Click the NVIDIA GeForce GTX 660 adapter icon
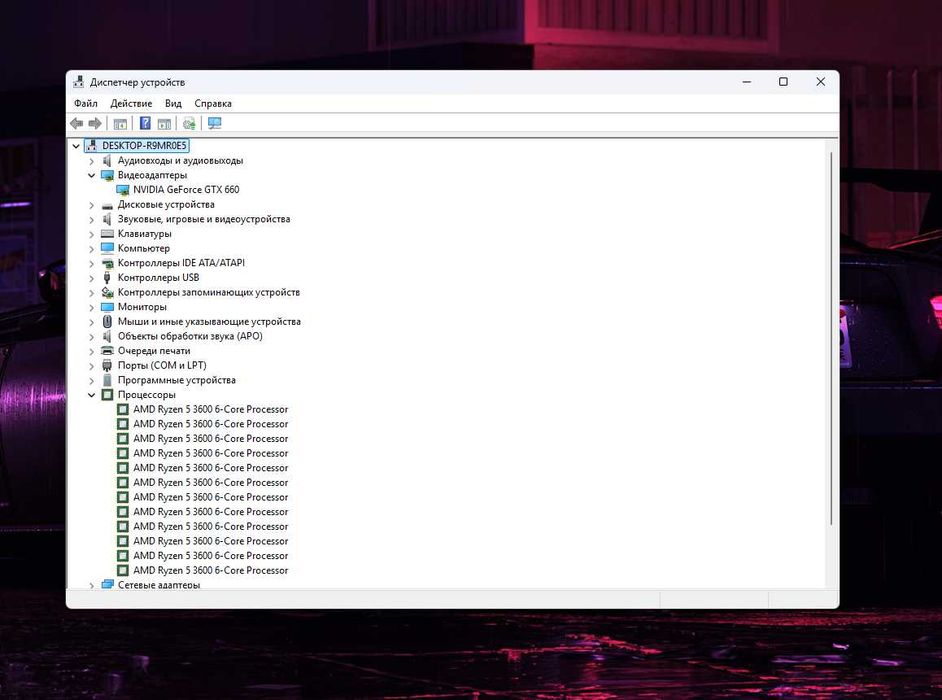This screenshot has height=700, width=942. (x=123, y=190)
